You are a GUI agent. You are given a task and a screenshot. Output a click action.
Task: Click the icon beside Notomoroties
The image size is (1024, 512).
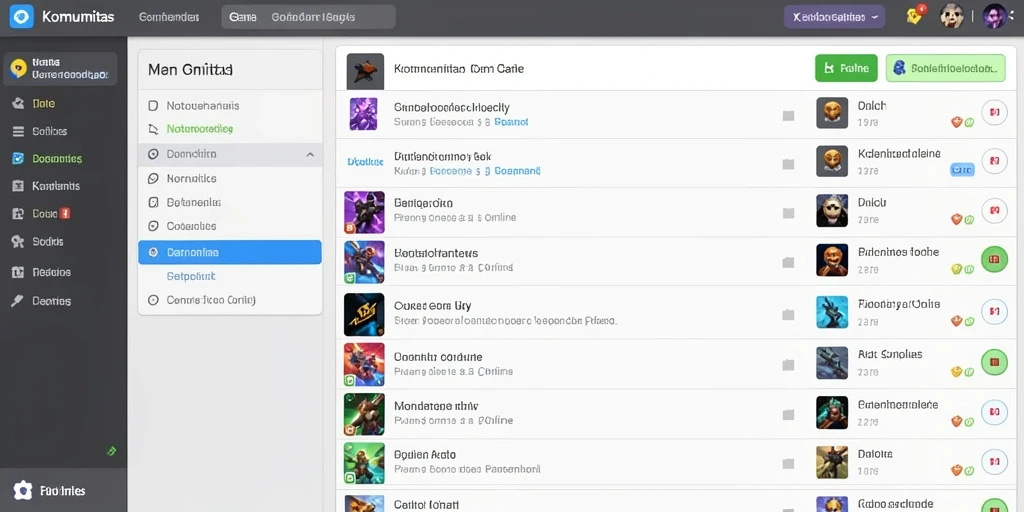(153, 129)
